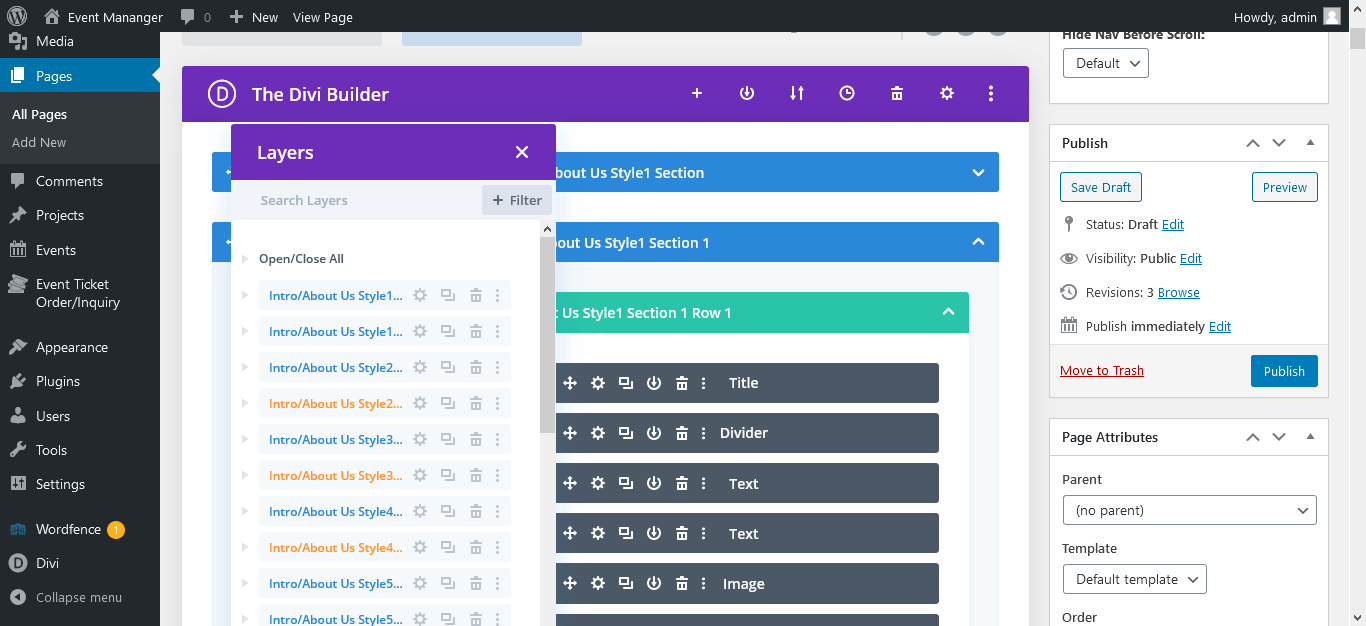Screen dimensions: 1366x626
Task: Expand the orange Style3 layer tree arrow
Action: pos(244,475)
